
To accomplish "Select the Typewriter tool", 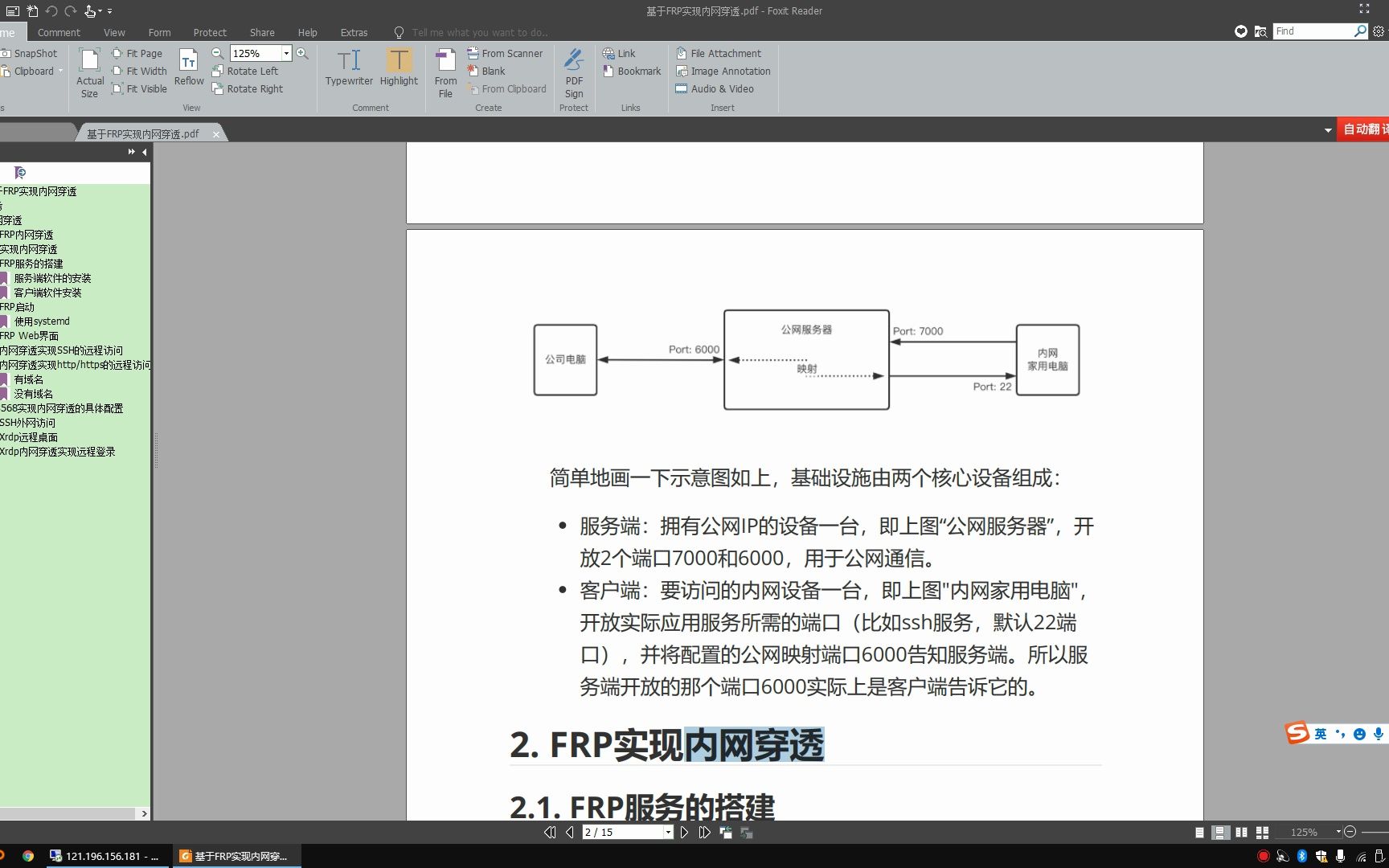I will (349, 68).
